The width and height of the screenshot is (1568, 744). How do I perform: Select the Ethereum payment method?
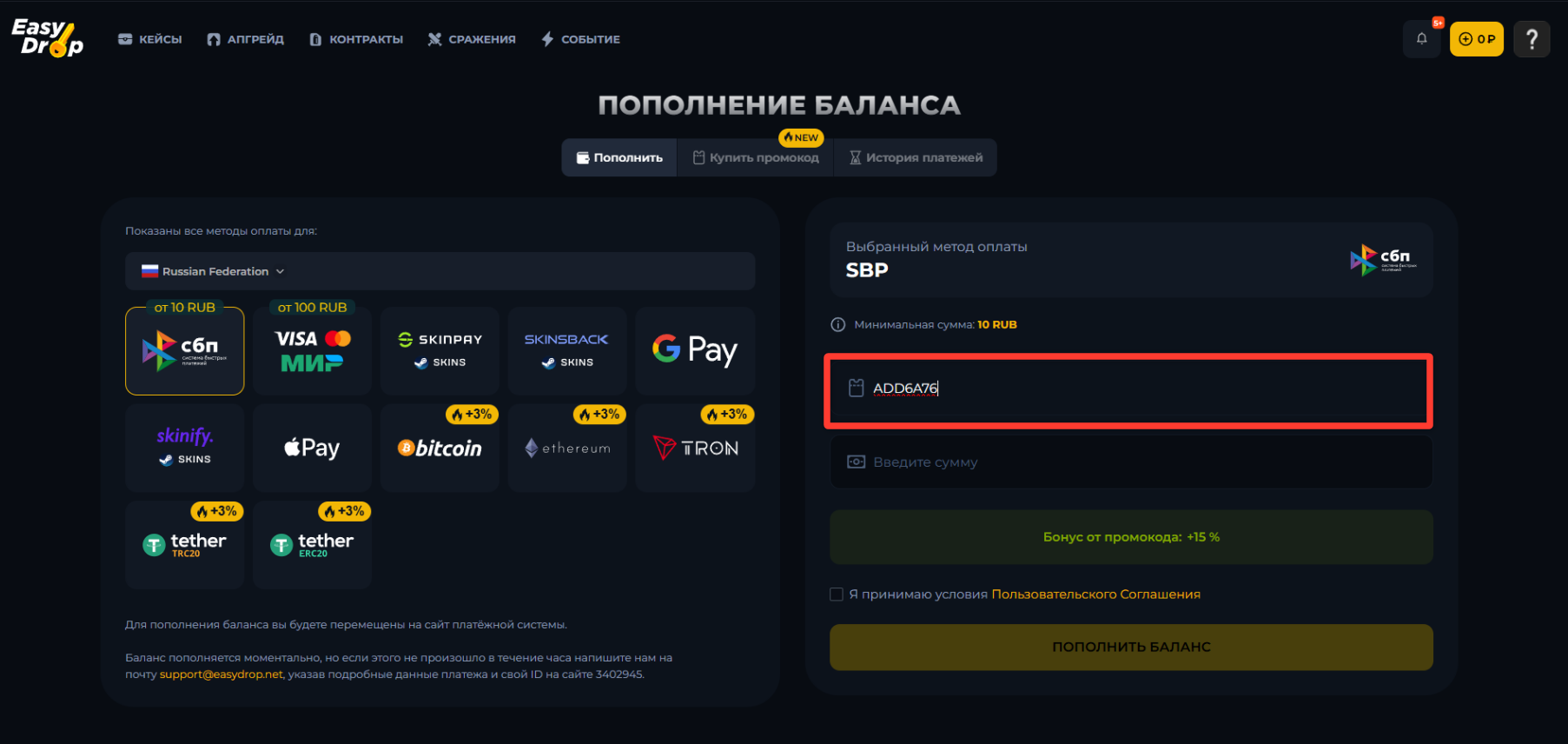[567, 448]
